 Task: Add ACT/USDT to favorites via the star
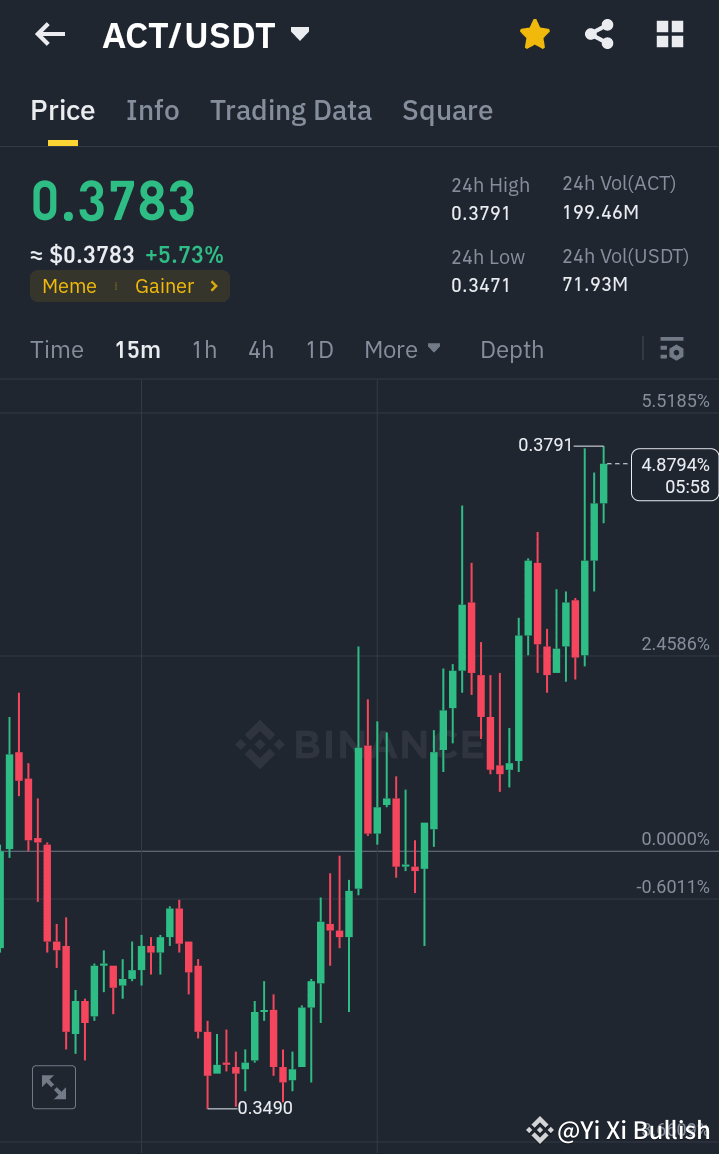[x=534, y=34]
